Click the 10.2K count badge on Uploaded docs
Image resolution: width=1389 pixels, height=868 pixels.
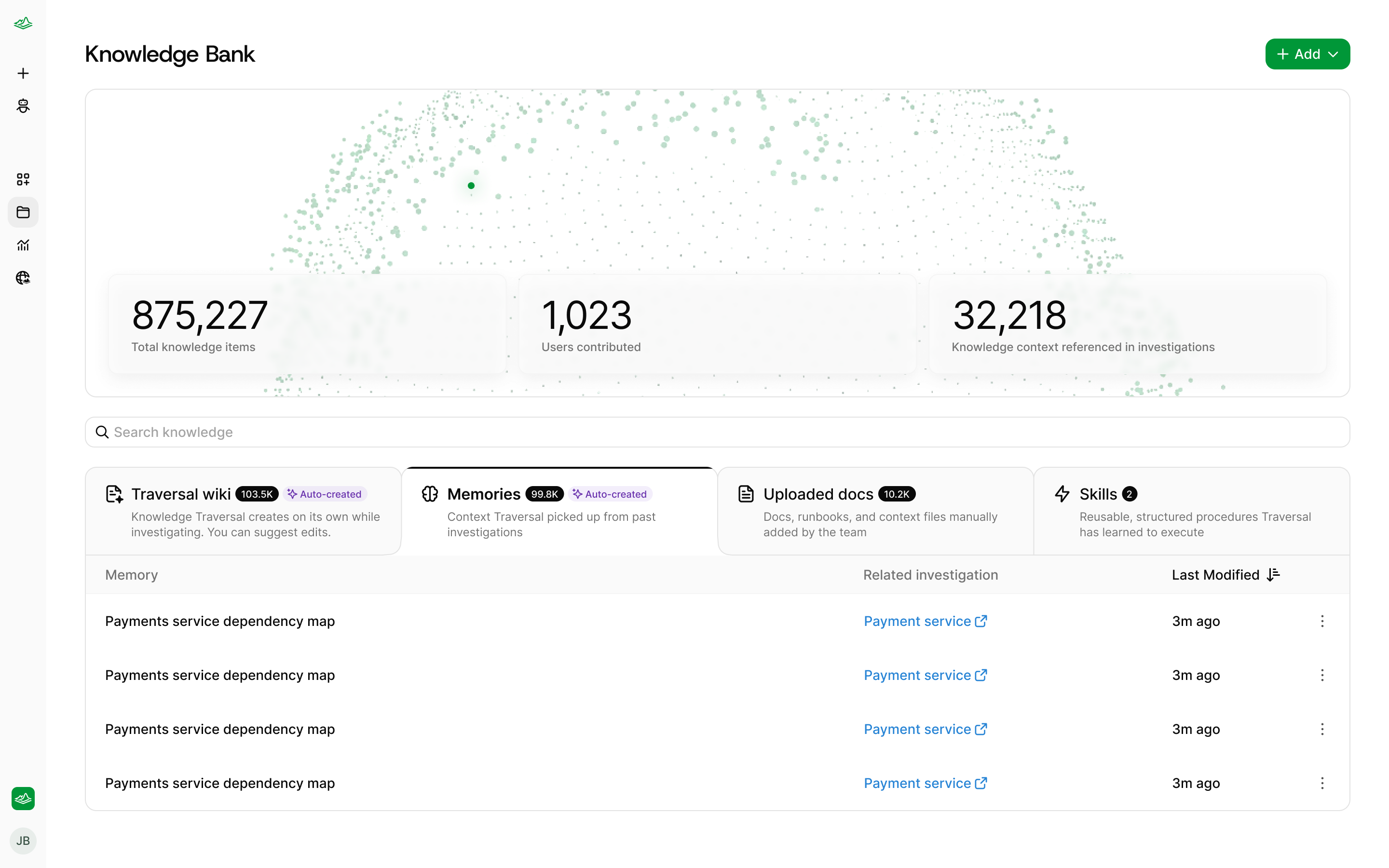point(897,494)
